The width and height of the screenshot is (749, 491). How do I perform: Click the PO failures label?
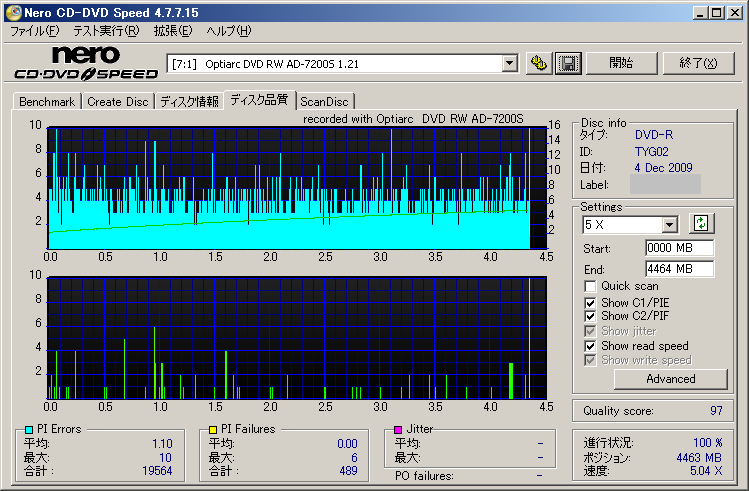click(424, 476)
